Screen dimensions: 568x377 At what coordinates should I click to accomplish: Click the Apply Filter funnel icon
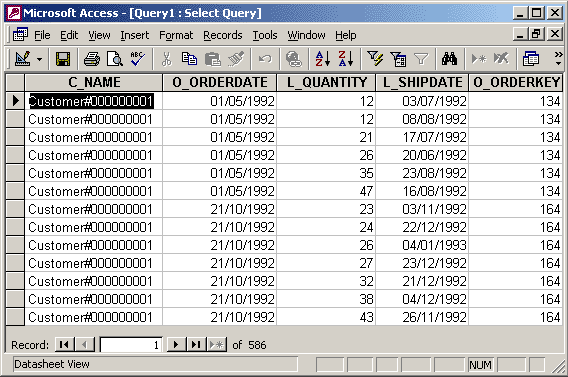421,59
